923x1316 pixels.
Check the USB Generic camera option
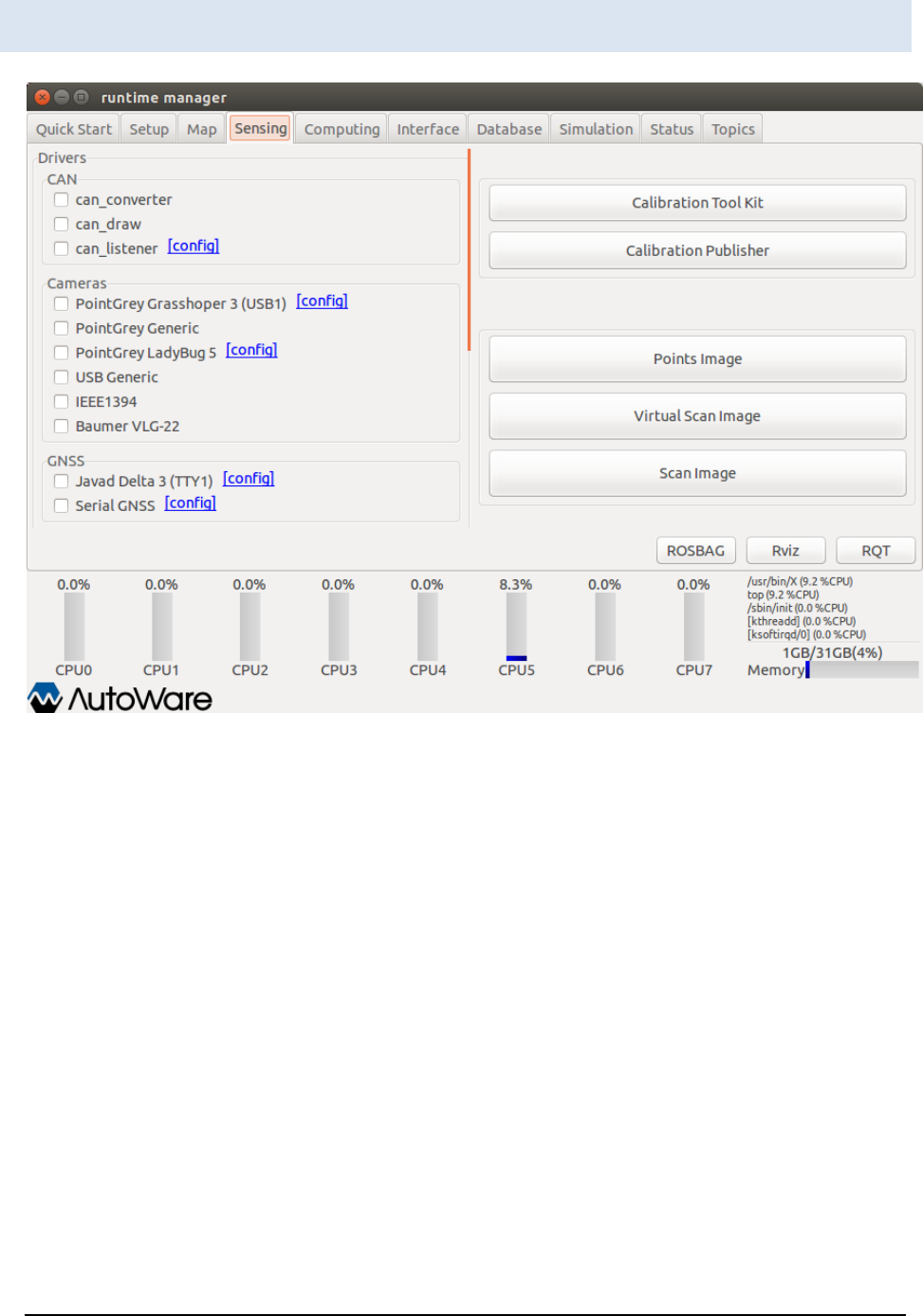[x=61, y=377]
